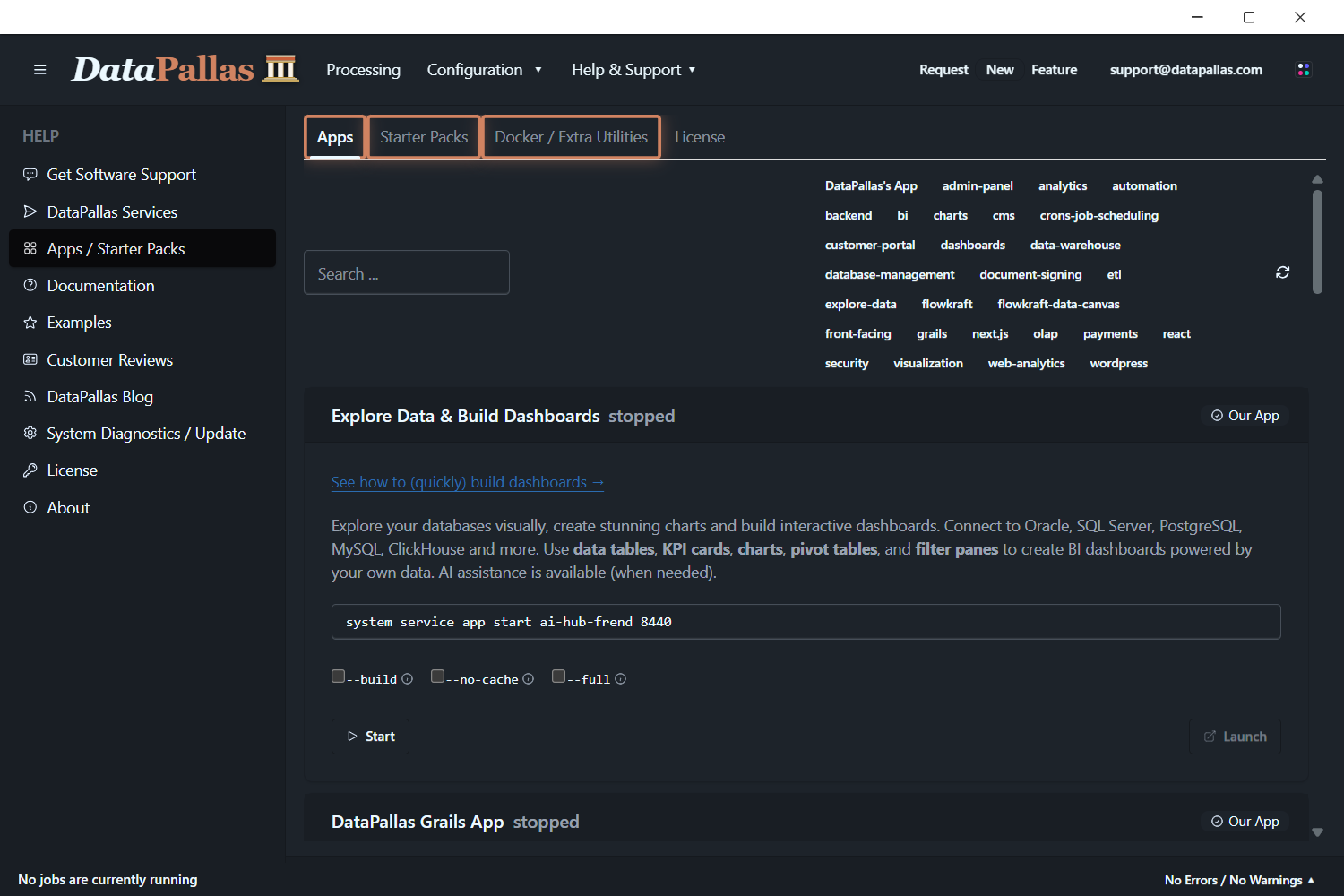This screenshot has height=896, width=1344.
Task: Expand the Help & Support dropdown
Action: [633, 70]
